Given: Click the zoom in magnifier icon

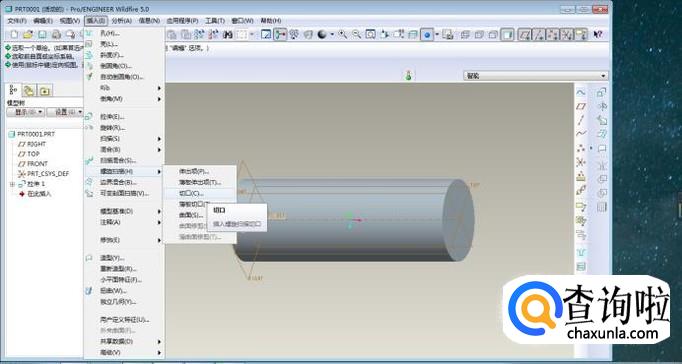Looking at the screenshot, I should click(x=343, y=34).
